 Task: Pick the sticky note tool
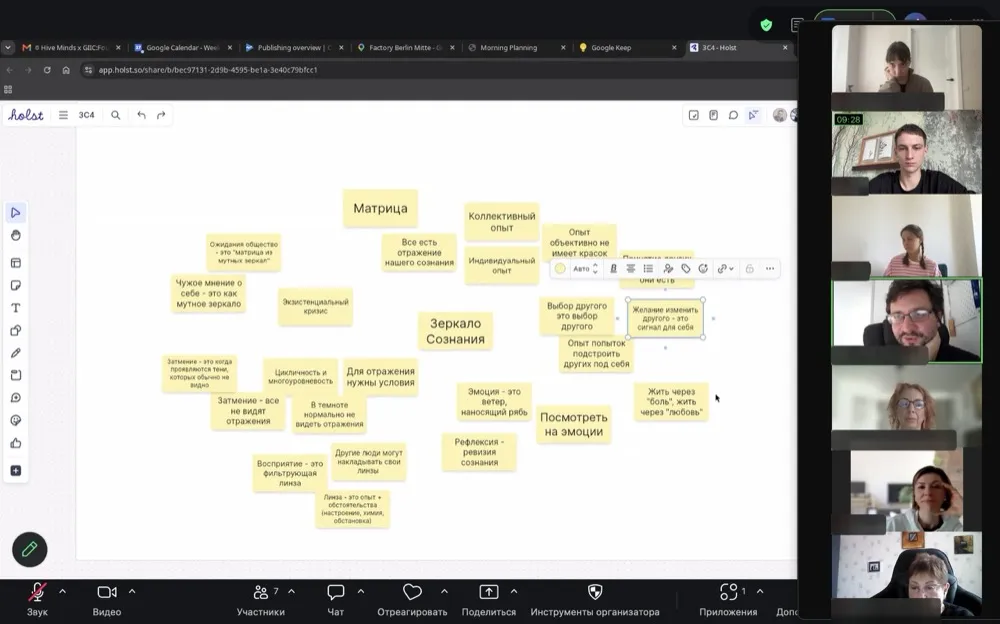point(16,285)
